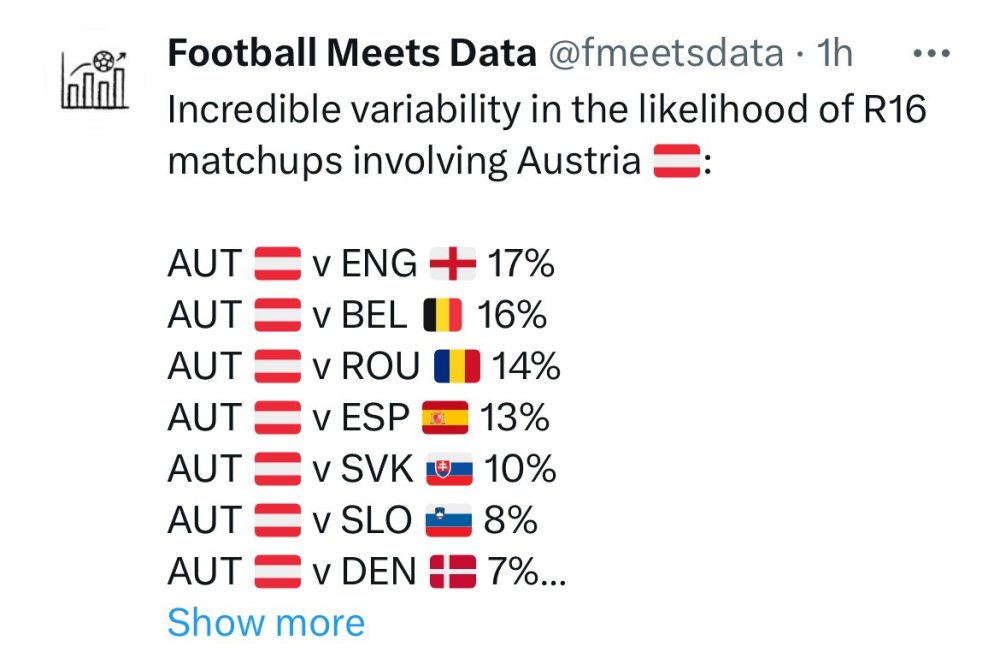1000x652 pixels.
Task: Click the 1h tweet timestamp
Action: pyautogui.click(x=836, y=54)
